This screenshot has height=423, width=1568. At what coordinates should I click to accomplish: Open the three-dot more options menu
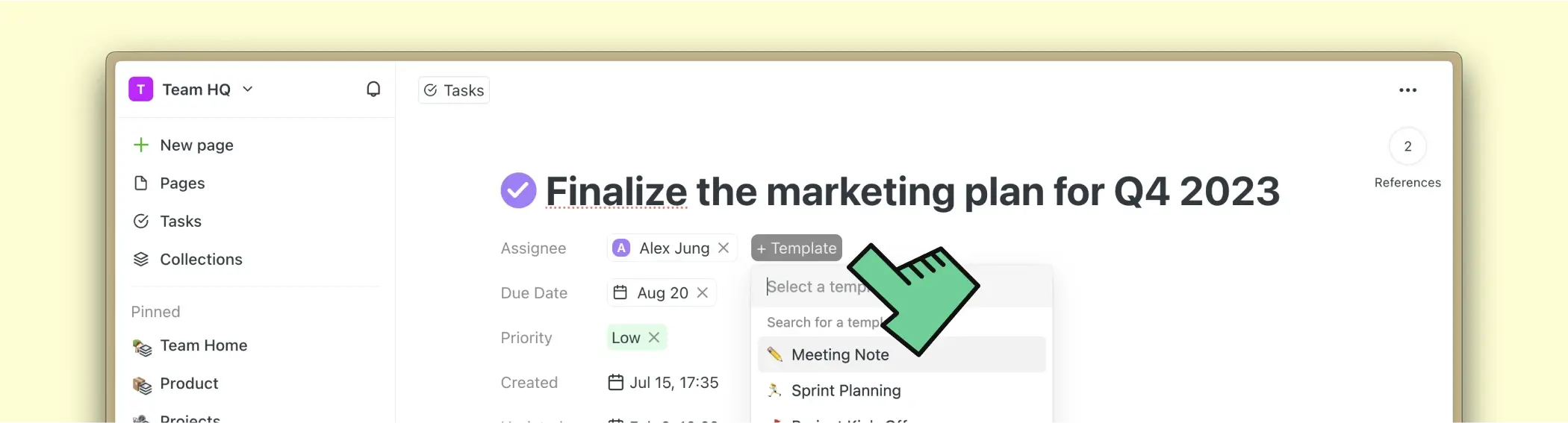click(x=1407, y=90)
